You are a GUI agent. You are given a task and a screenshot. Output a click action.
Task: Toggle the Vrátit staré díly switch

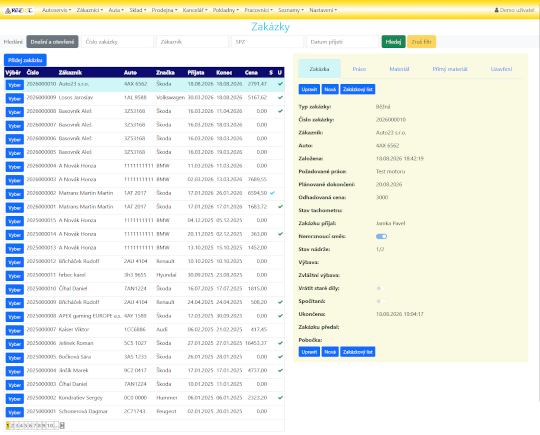(382, 288)
